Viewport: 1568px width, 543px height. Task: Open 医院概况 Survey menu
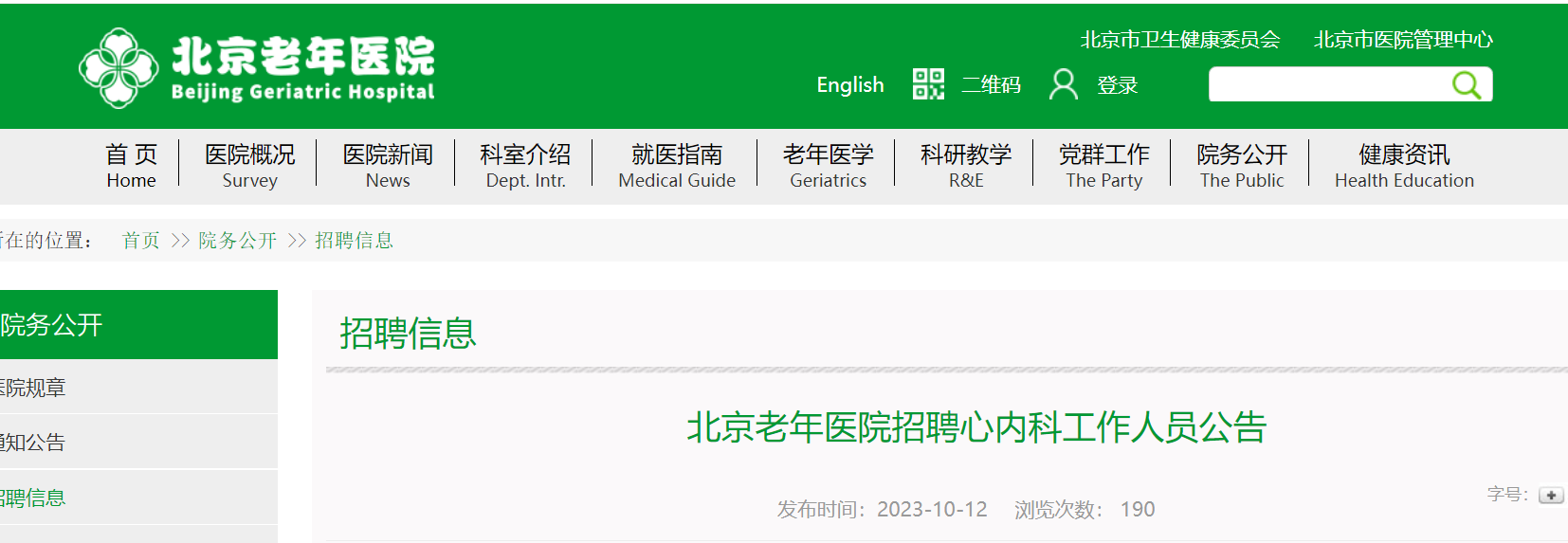pos(250,166)
